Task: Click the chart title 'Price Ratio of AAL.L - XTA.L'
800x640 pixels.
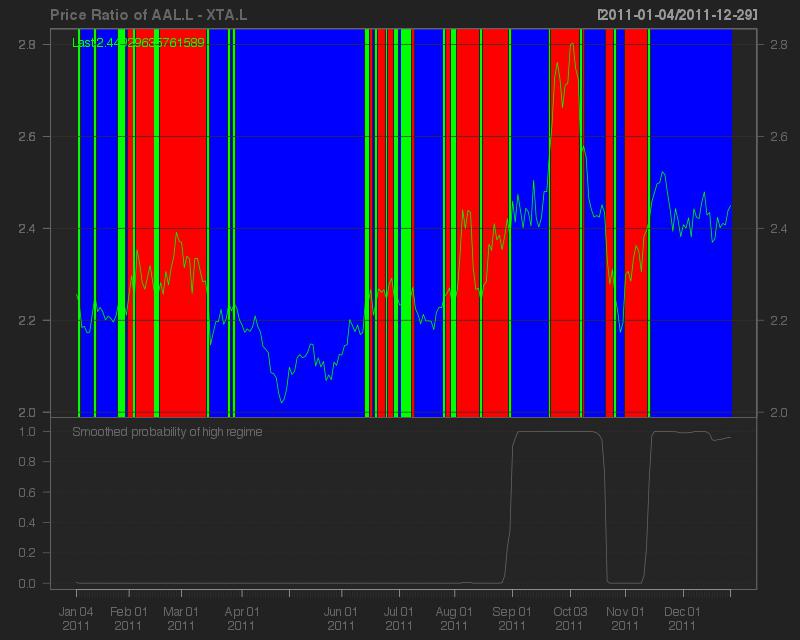Action: (x=148, y=15)
